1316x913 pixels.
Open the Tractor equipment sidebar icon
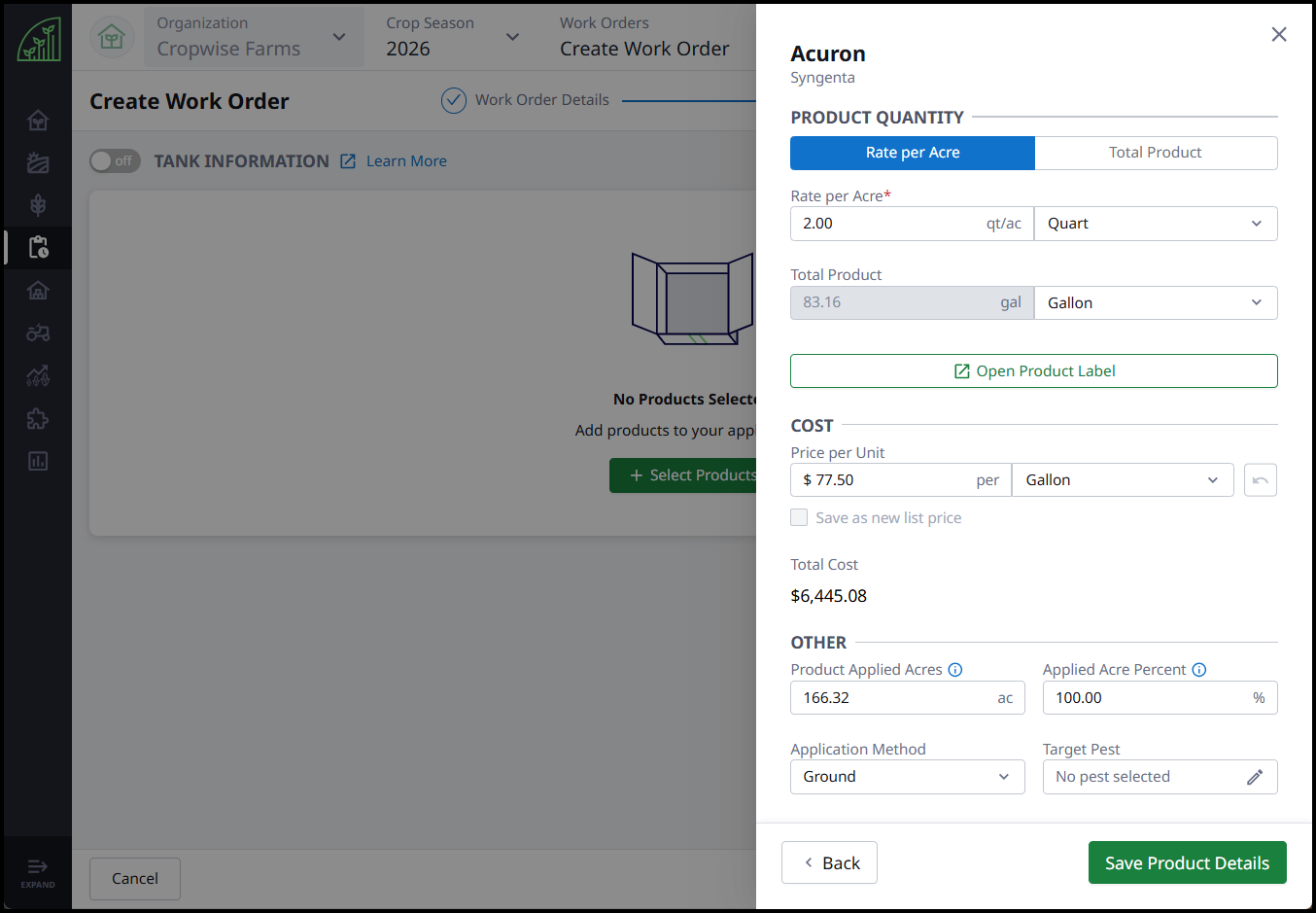click(38, 333)
